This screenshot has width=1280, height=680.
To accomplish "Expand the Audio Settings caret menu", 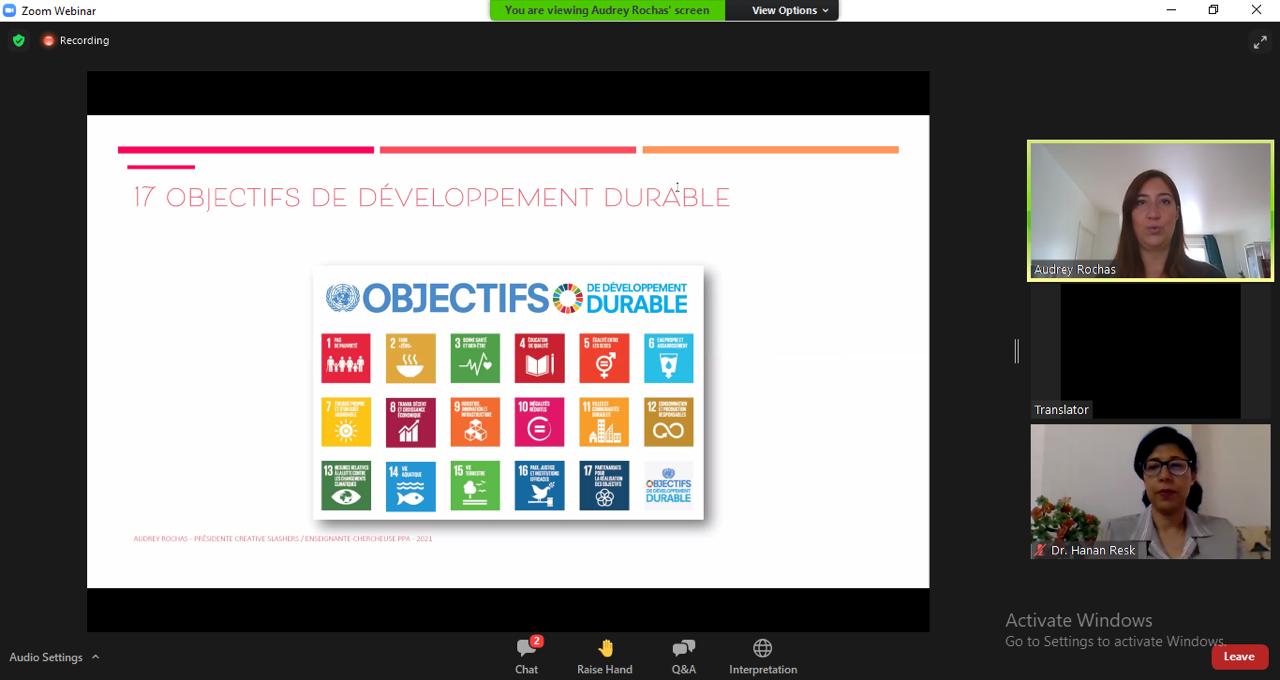I will (96, 657).
